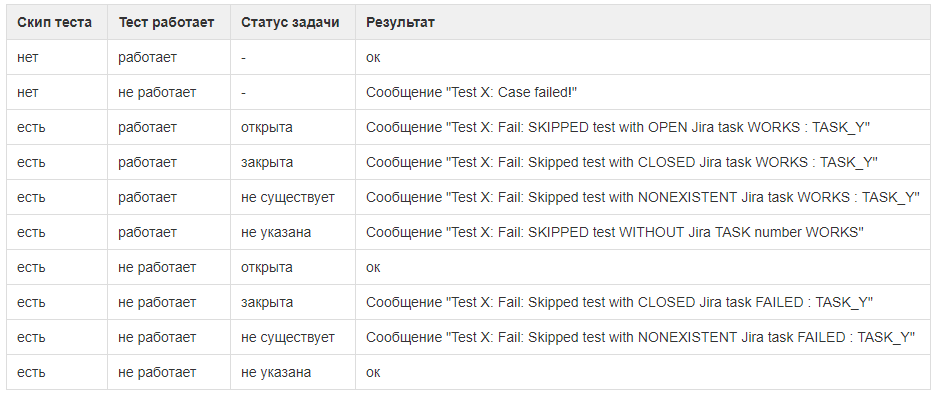Screen dimensions: 935x393
Task: Click the 'Статус задачи' column header
Action: (290, 23)
